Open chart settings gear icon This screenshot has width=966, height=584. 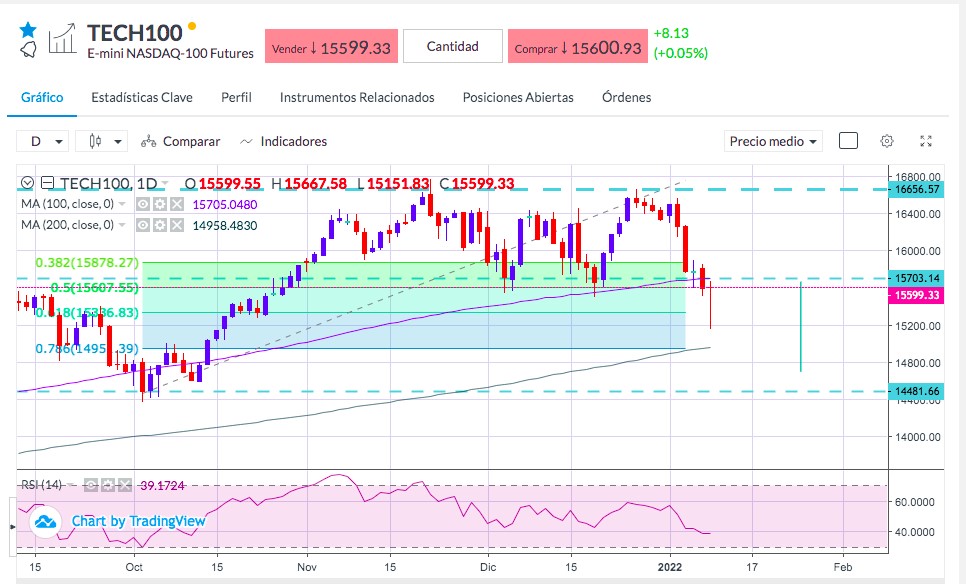[x=887, y=141]
